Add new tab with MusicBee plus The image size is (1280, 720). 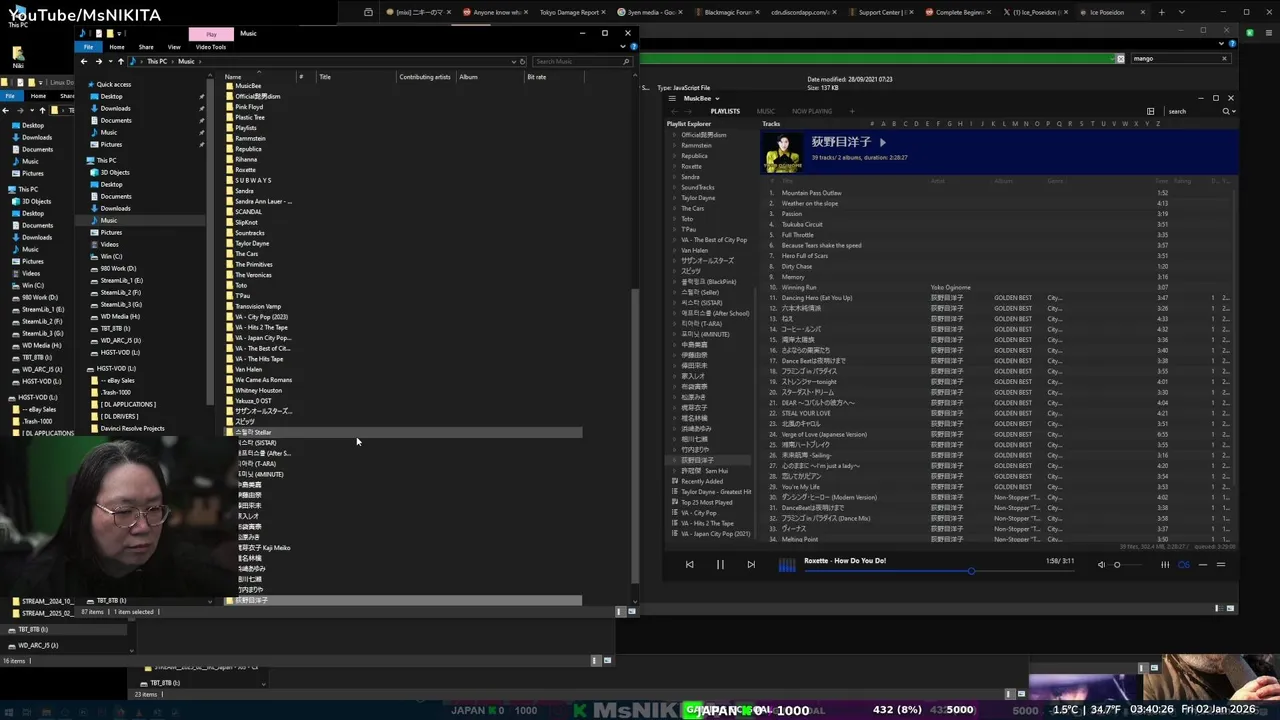click(x=852, y=111)
